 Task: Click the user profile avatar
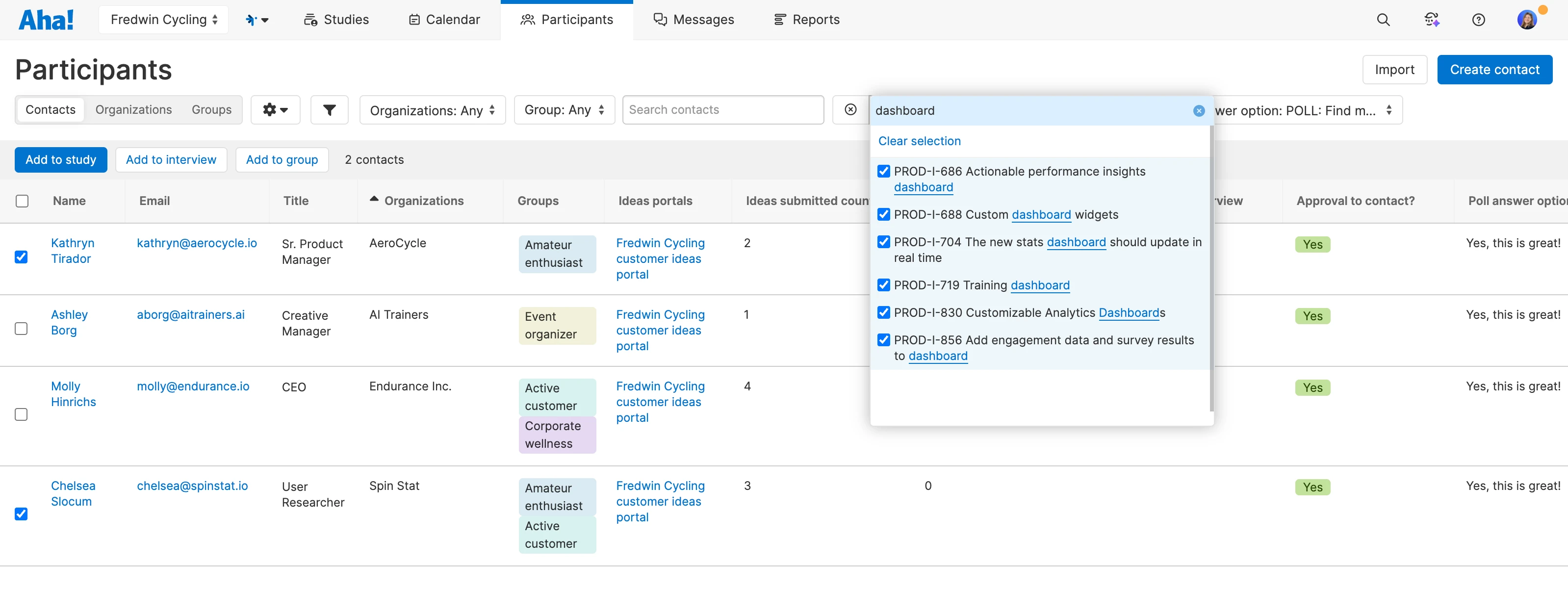pos(1527,20)
